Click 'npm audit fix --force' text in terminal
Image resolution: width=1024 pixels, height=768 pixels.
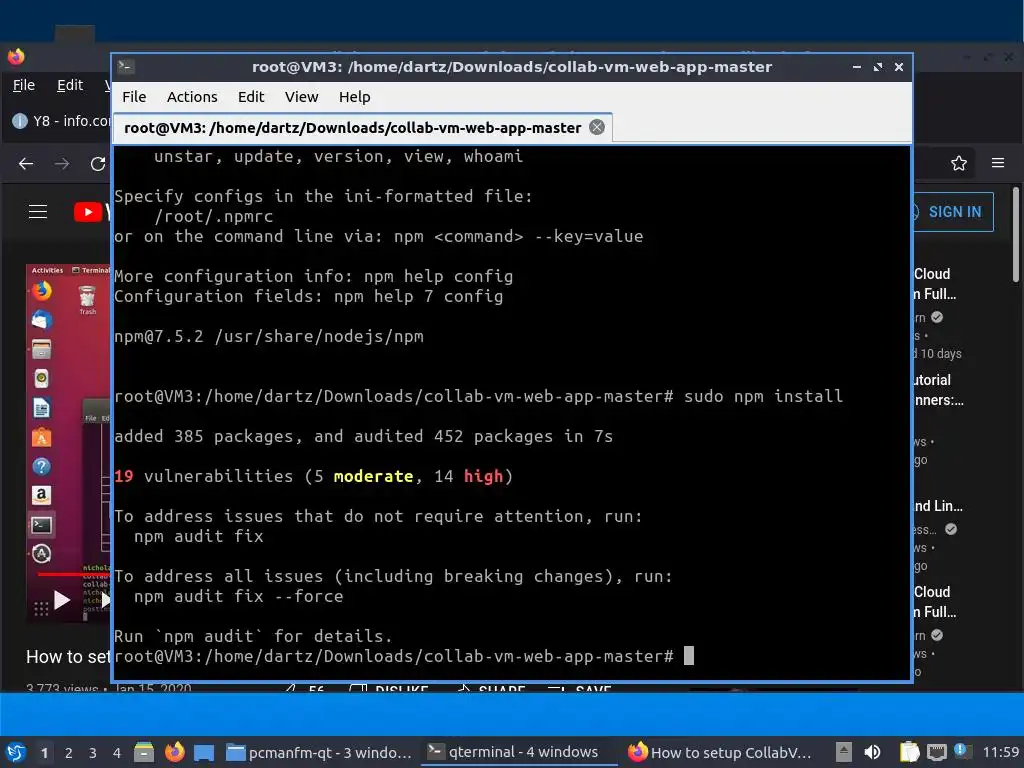coord(238,596)
